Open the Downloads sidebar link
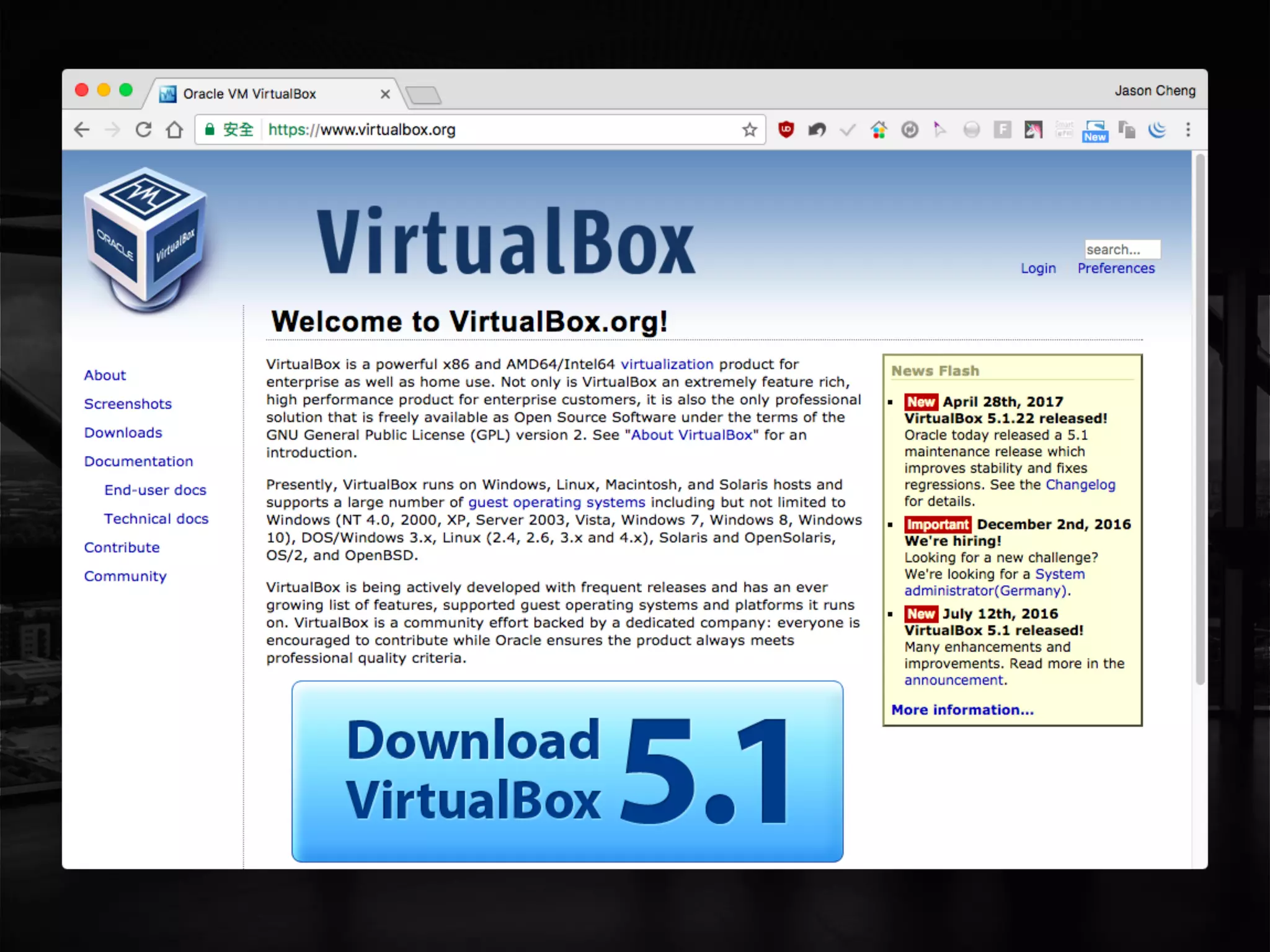The image size is (1270, 952). pos(123,433)
